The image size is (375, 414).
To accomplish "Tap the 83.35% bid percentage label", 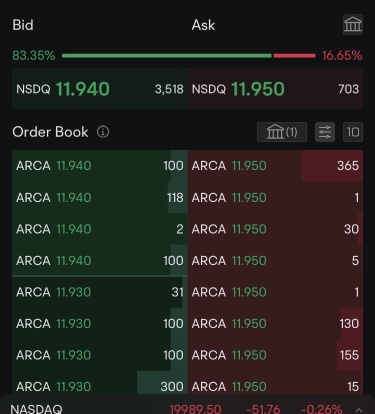I will [34, 55].
